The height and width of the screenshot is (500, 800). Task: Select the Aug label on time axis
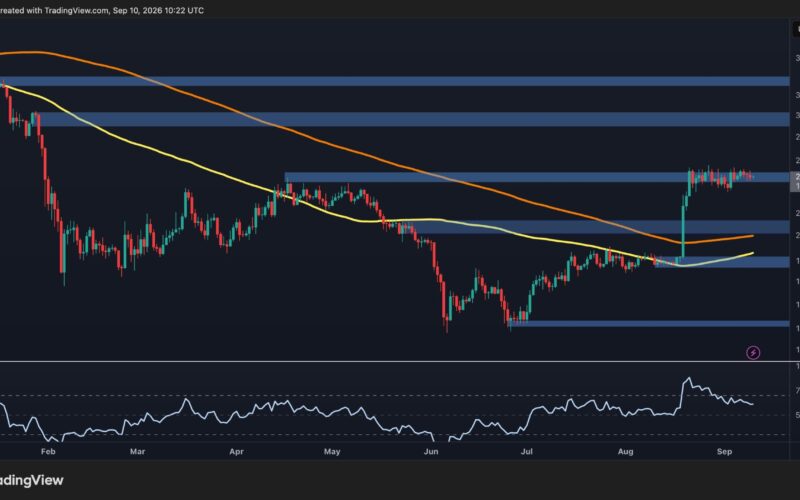point(626,452)
